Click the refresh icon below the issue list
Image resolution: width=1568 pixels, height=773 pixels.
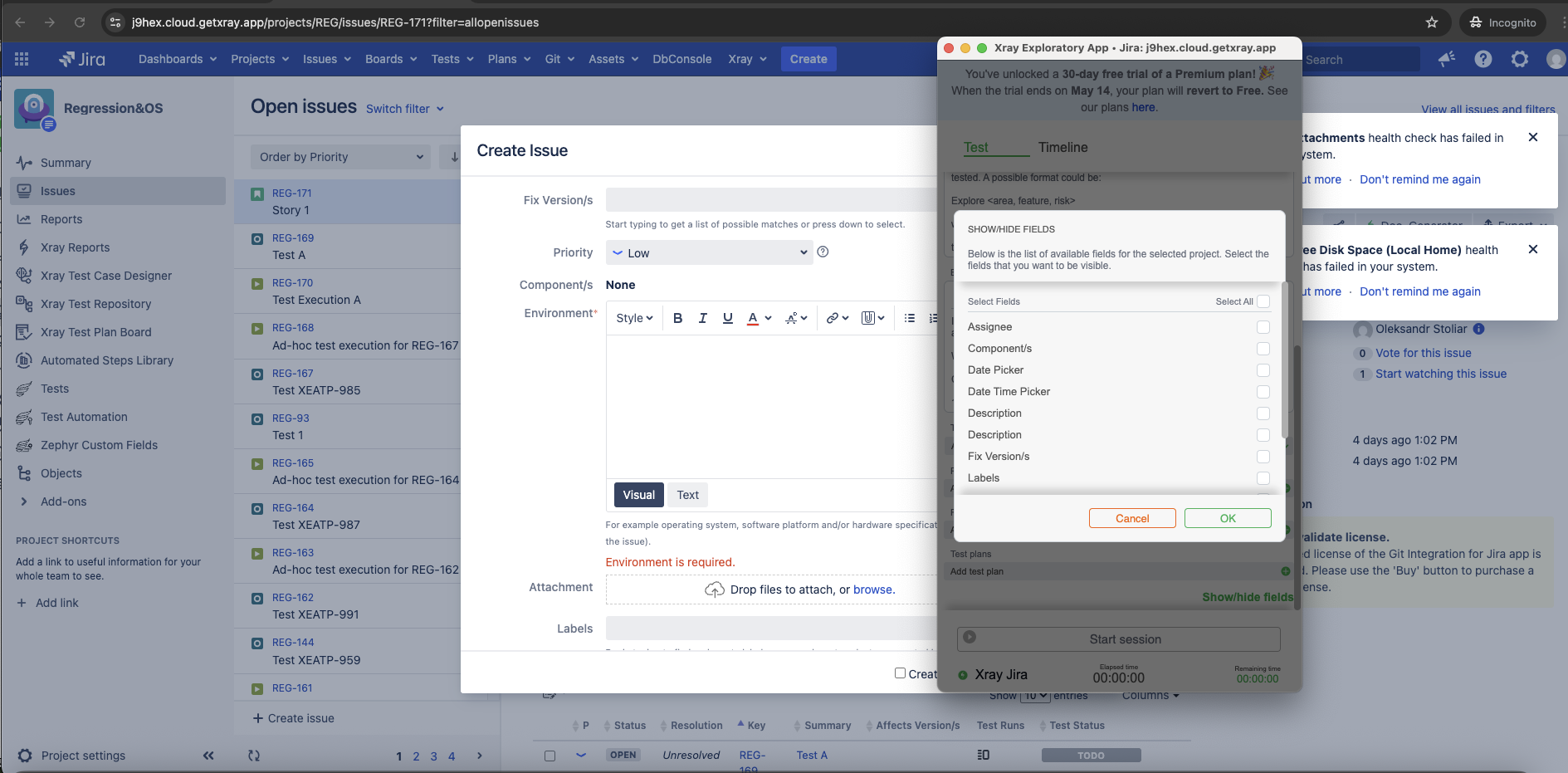[254, 756]
